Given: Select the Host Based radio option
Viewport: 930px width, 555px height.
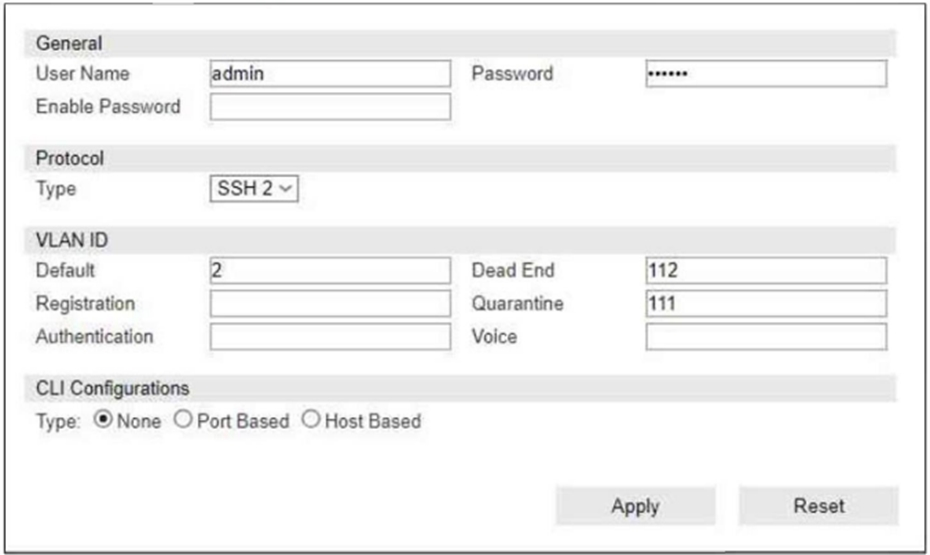Looking at the screenshot, I should 311,420.
